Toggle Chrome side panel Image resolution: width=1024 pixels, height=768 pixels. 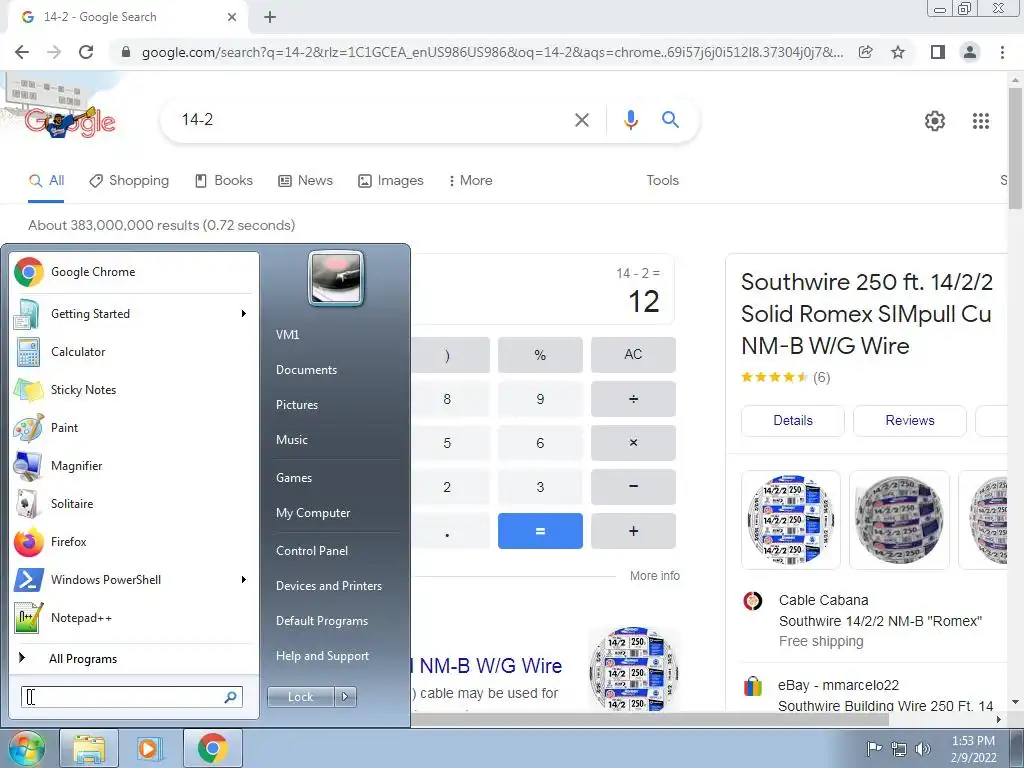click(938, 52)
